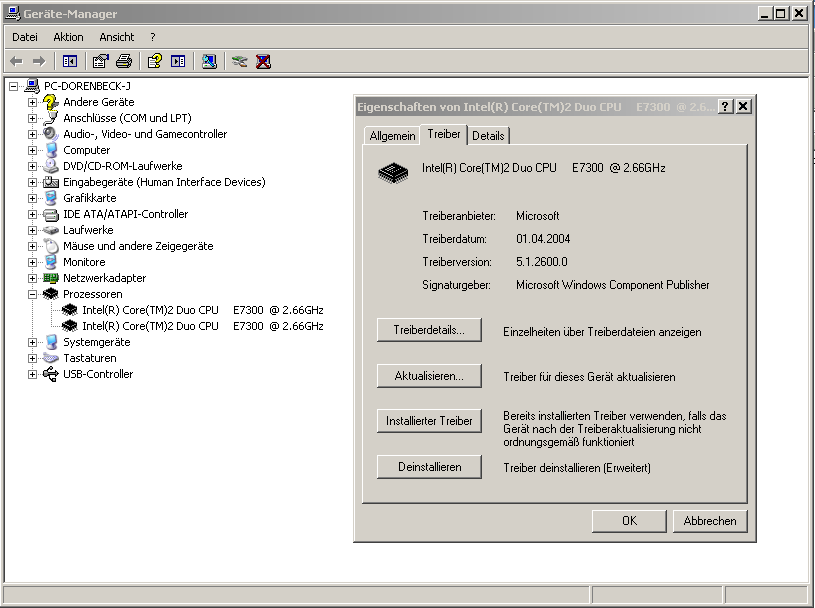Click the Abbrechen button
Screen dimensions: 815x608
point(710,521)
